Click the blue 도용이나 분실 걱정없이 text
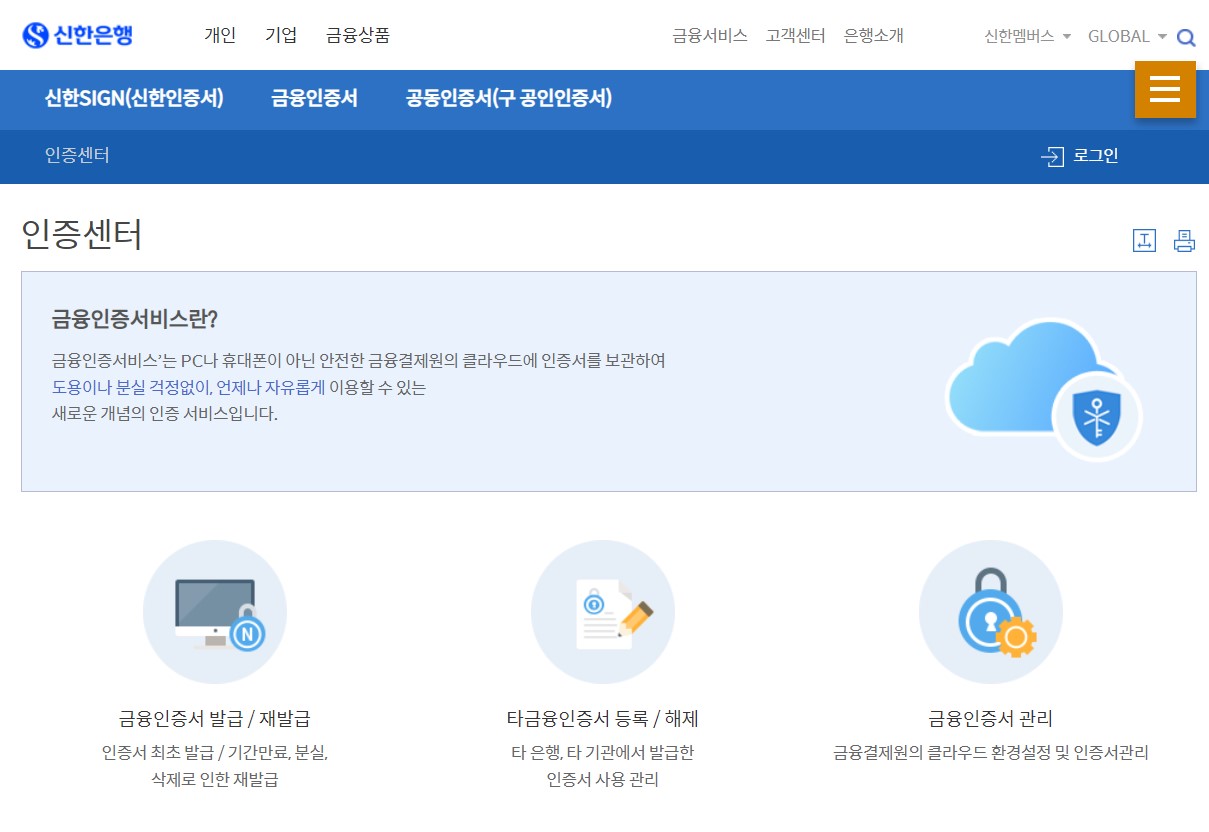The image size is (1209, 832). click(240, 387)
